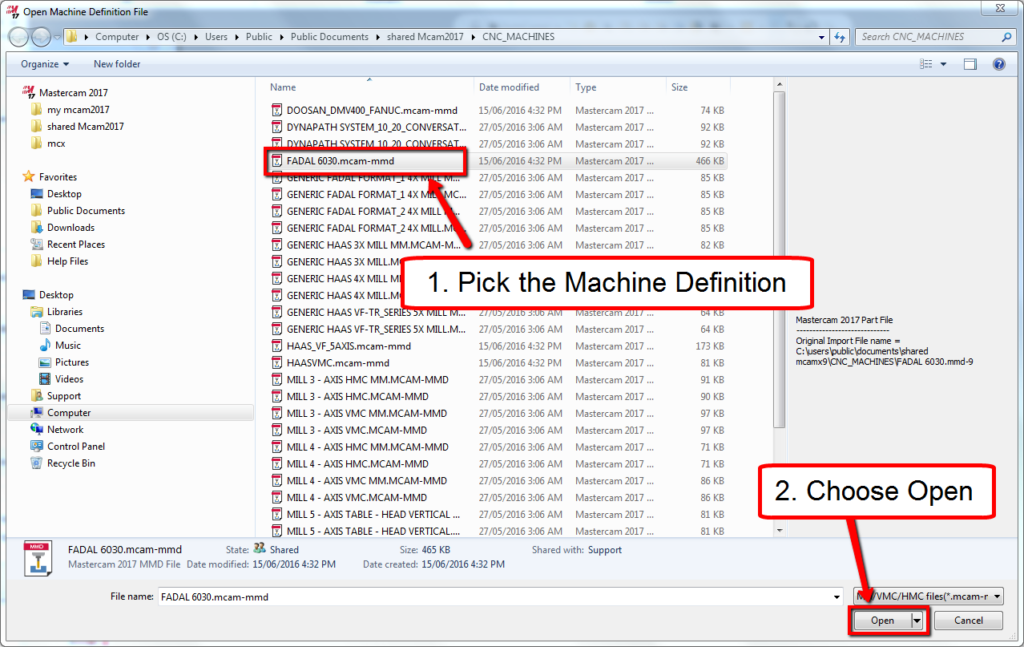Open the Organize dropdown menu
This screenshot has height=647, width=1024.
tap(44, 64)
